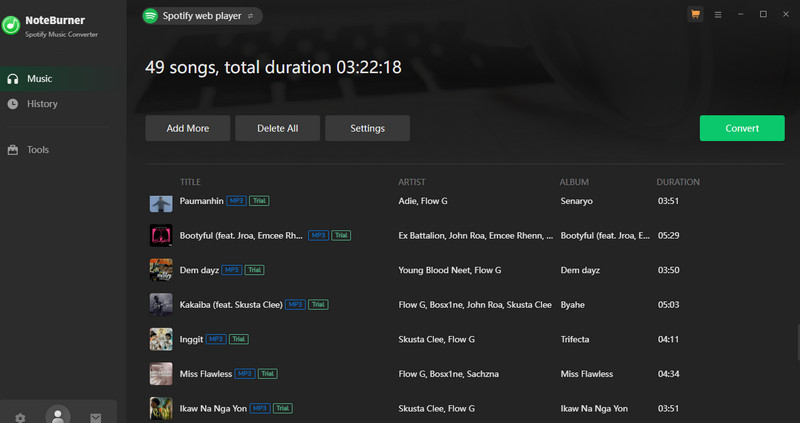
Task: Click the Kakaiba album thumbnail
Action: point(161,305)
